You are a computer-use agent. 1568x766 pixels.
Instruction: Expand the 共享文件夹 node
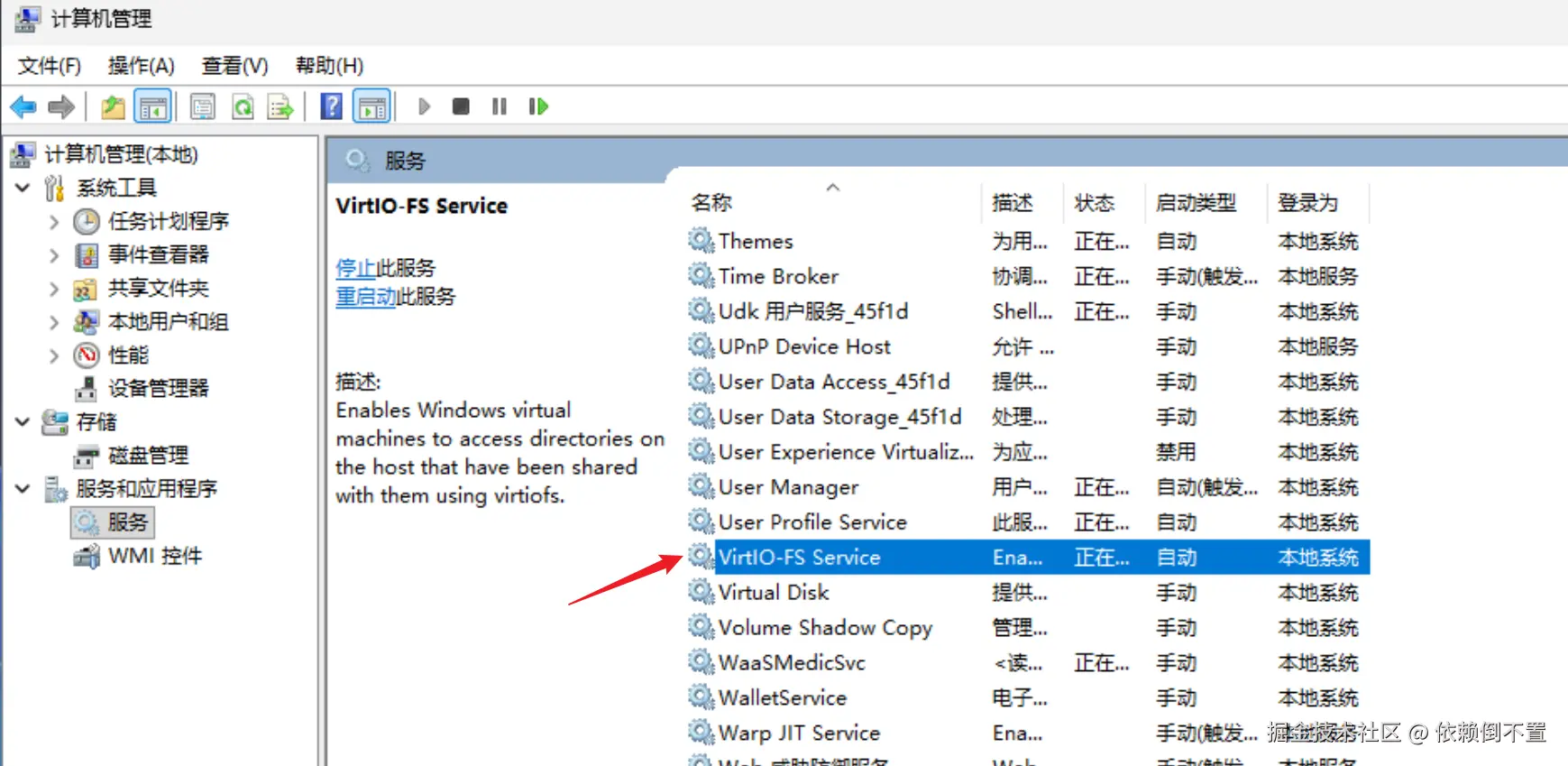point(54,289)
